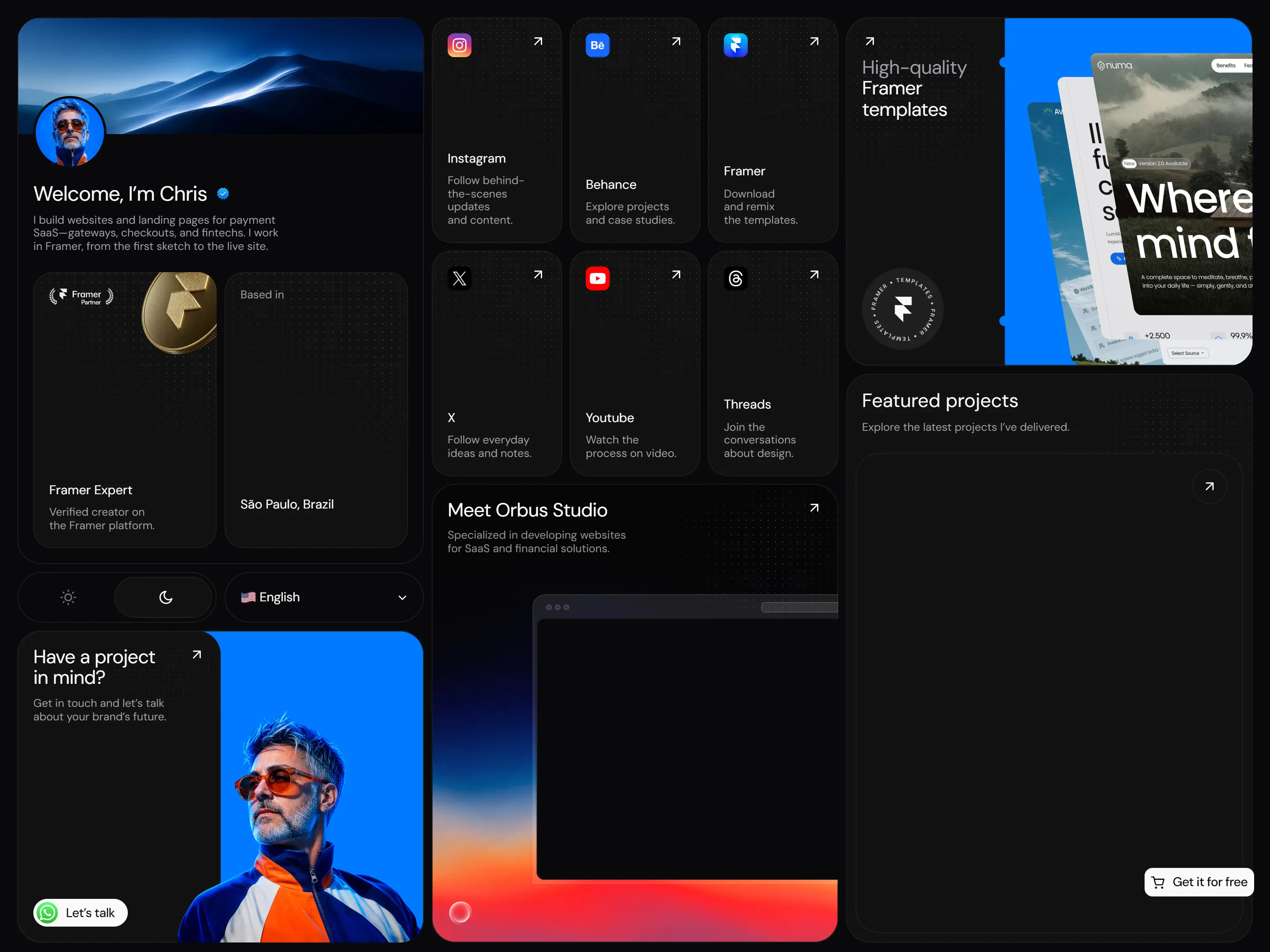1270x952 pixels.
Task: Click arrow above High-quality Framer templates
Action: pos(870,41)
